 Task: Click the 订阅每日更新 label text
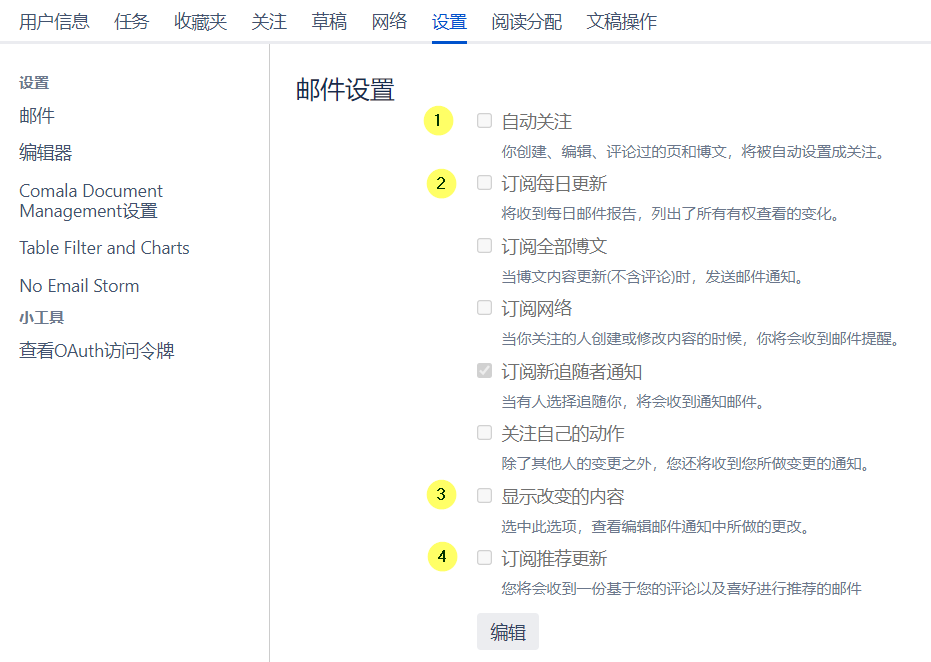(x=554, y=184)
